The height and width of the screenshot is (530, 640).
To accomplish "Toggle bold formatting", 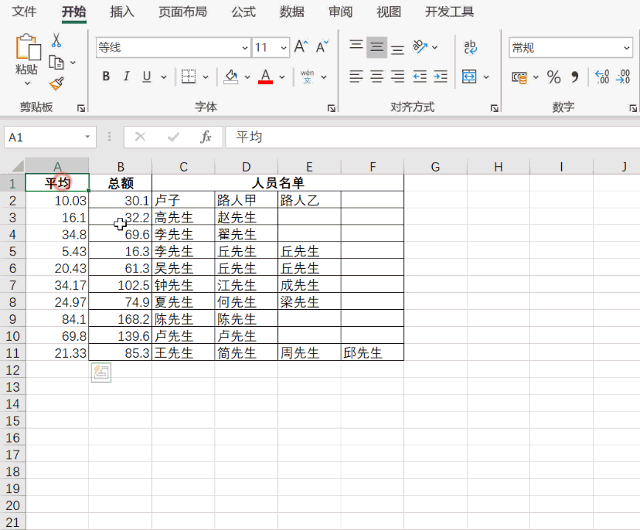I will pyautogui.click(x=106, y=76).
